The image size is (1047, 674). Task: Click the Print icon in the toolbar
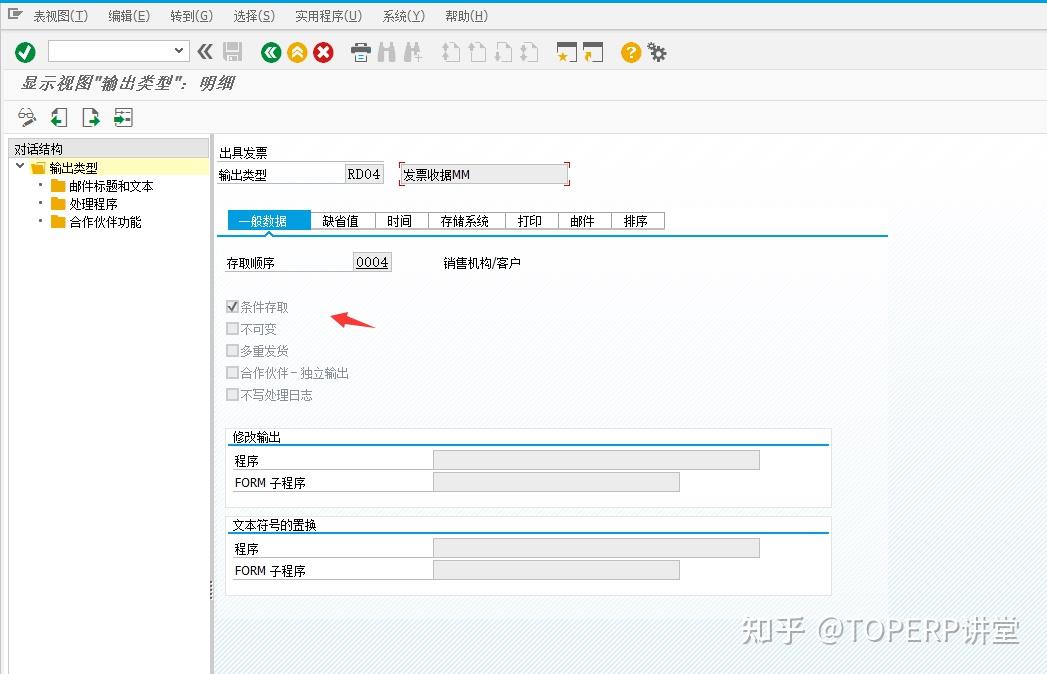click(360, 51)
